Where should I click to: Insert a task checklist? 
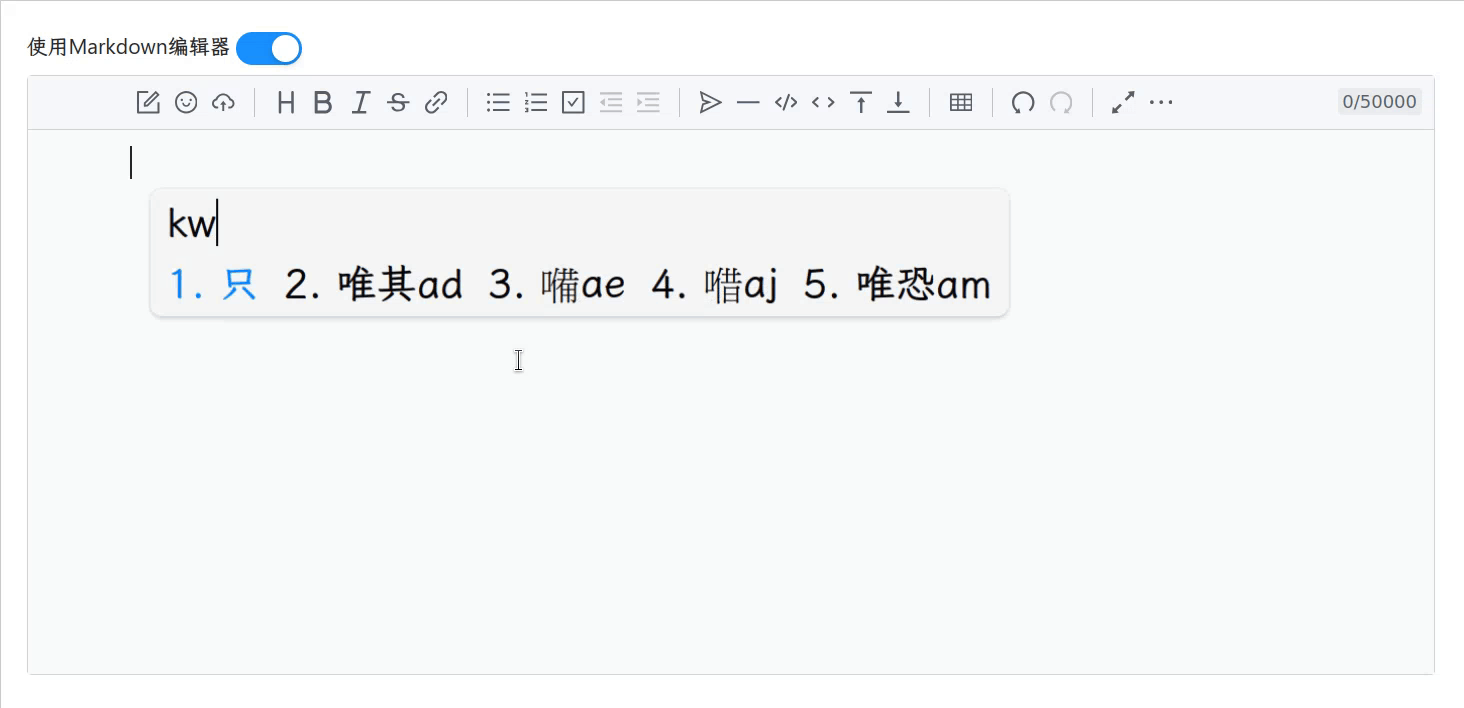[573, 102]
